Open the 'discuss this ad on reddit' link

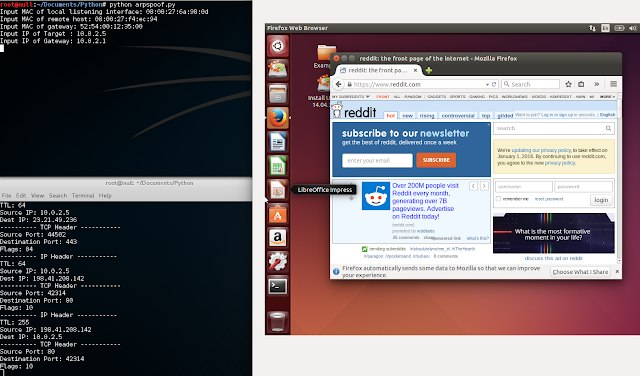click(553, 258)
